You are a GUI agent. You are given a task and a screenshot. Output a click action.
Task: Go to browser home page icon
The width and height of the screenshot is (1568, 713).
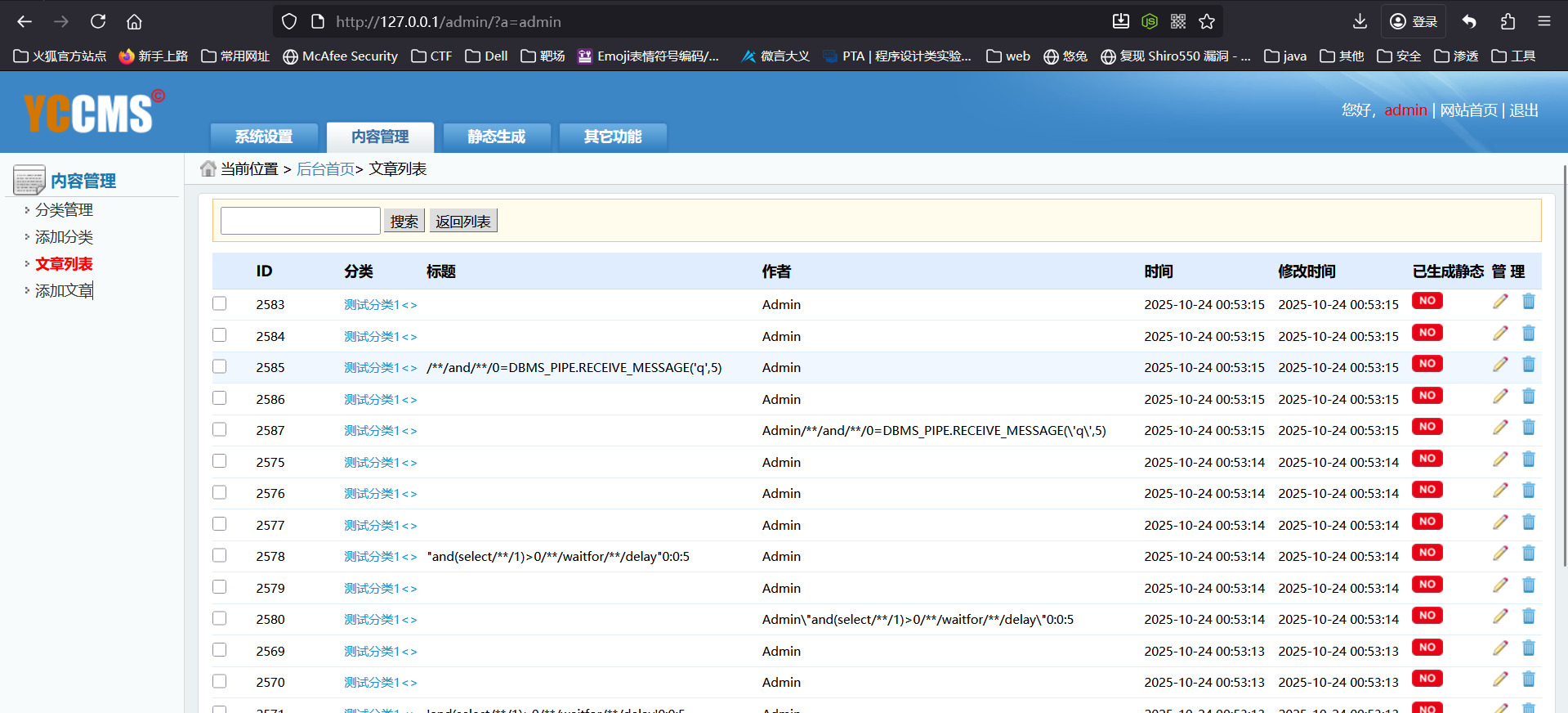pyautogui.click(x=135, y=22)
